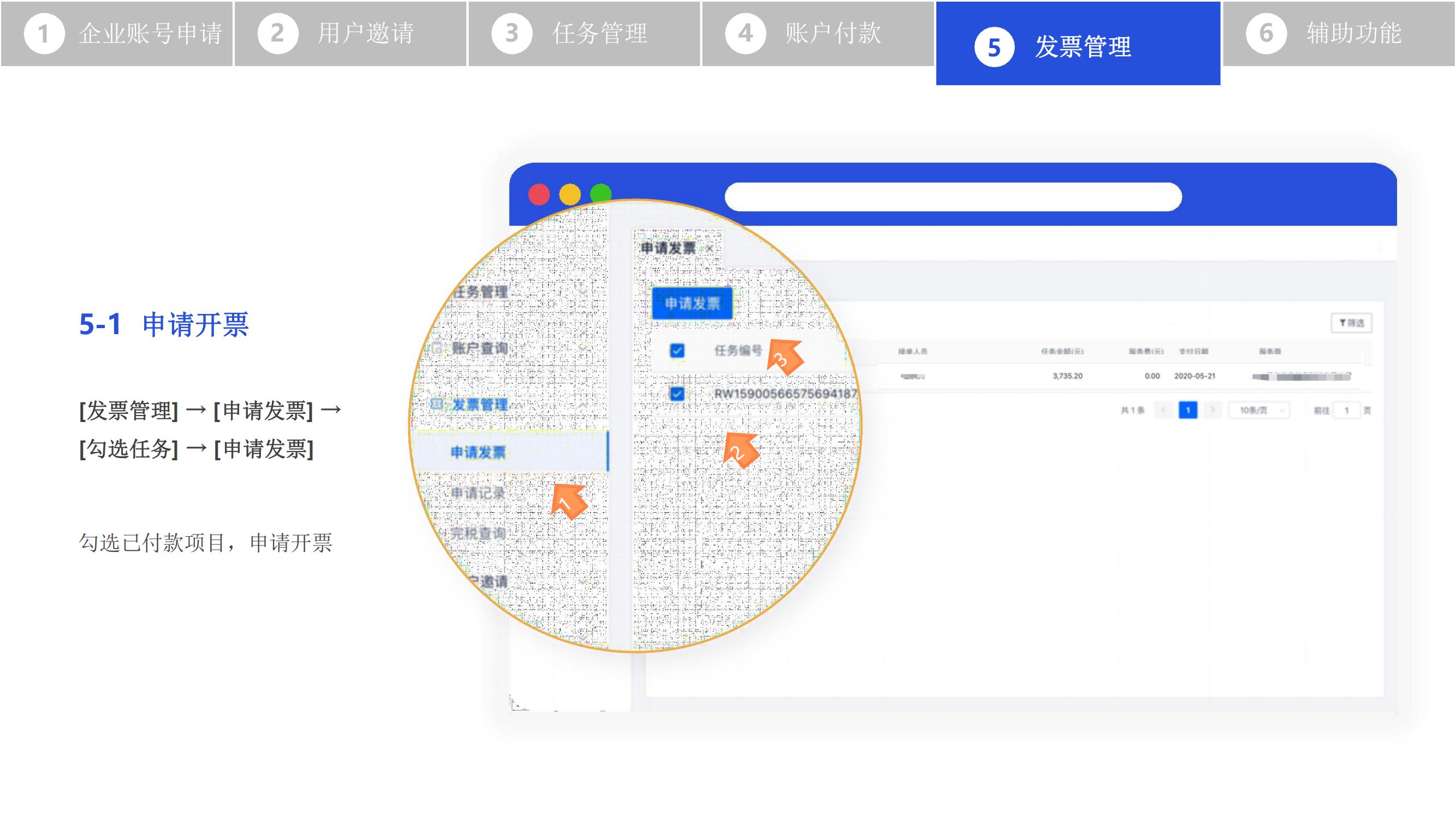Click the 前往 page number input
1456x819 pixels.
pos(1346,411)
